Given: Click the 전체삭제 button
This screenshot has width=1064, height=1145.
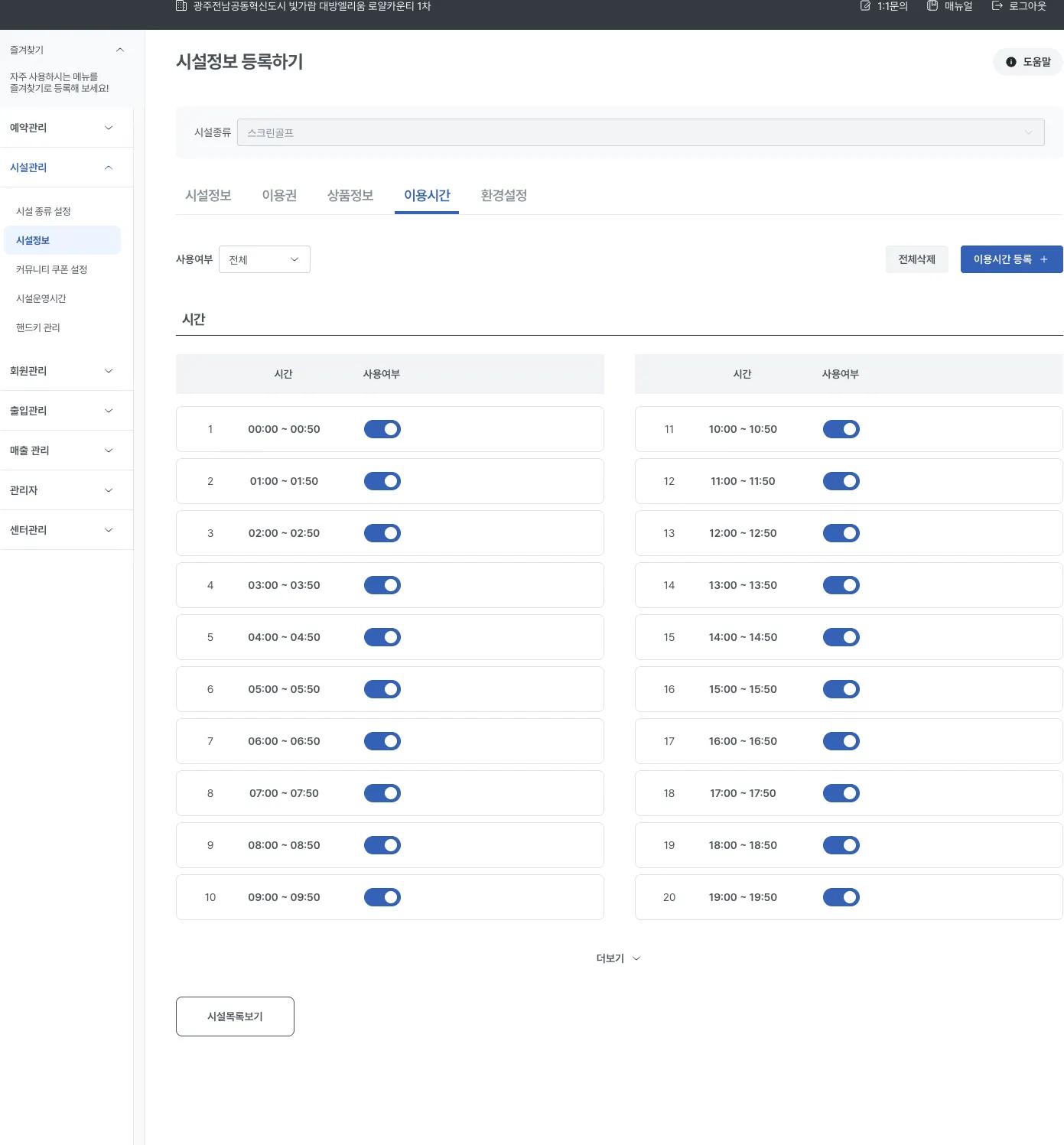Looking at the screenshot, I should click(916, 259).
